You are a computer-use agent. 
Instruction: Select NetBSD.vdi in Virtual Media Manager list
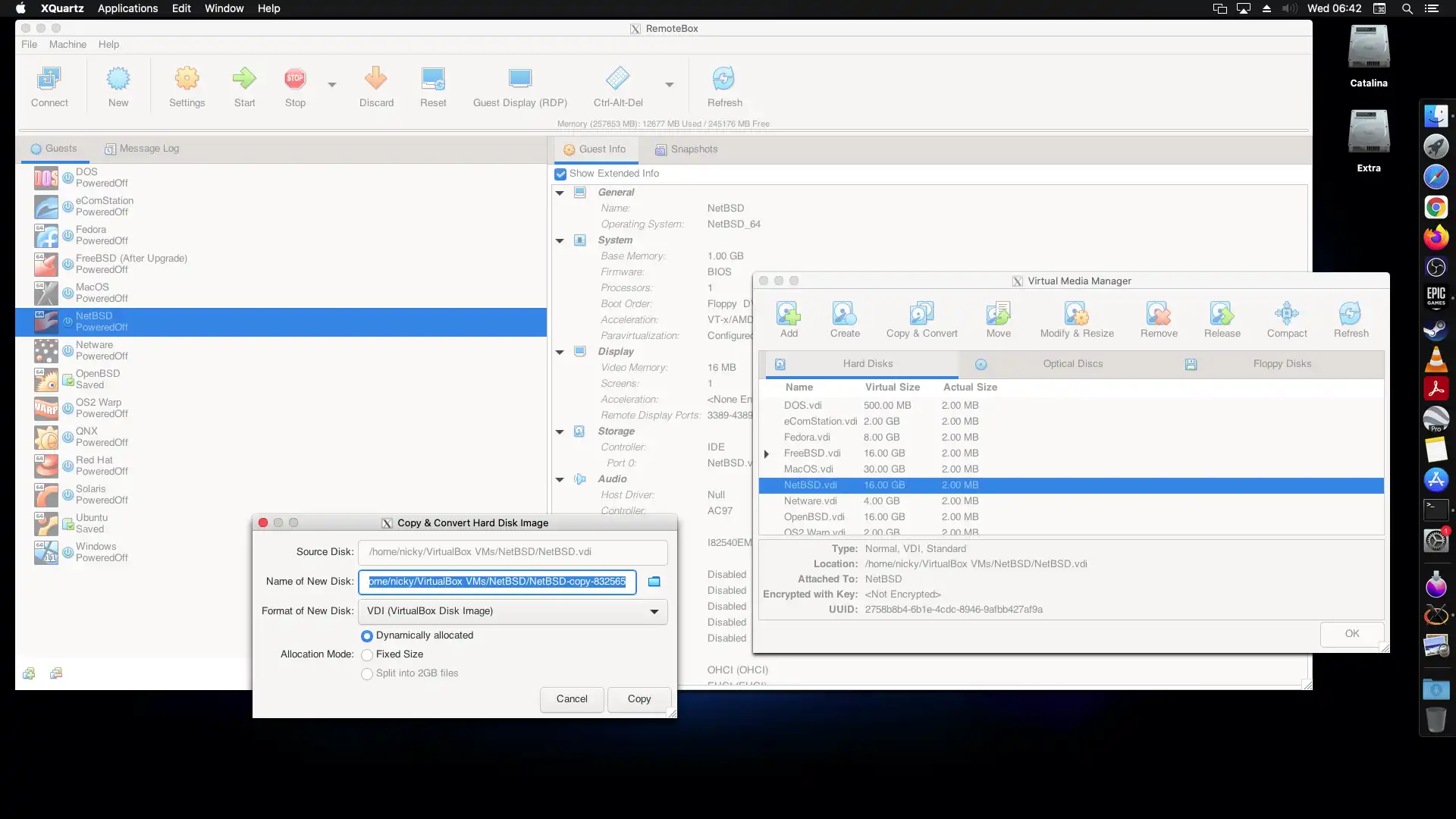tap(809, 485)
